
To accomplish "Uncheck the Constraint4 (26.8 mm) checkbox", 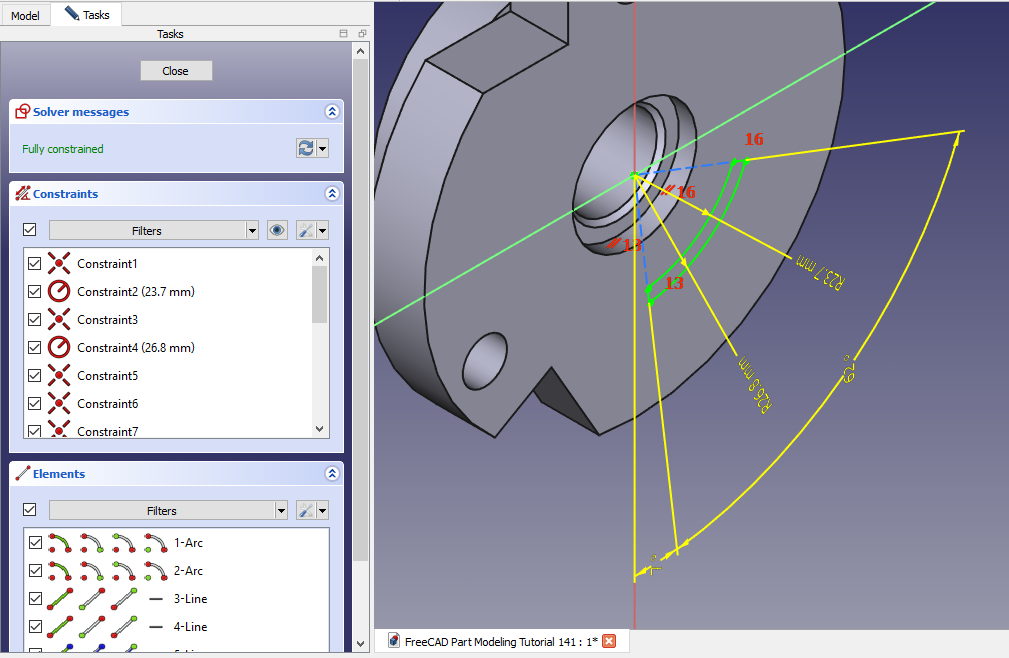I will (35, 348).
